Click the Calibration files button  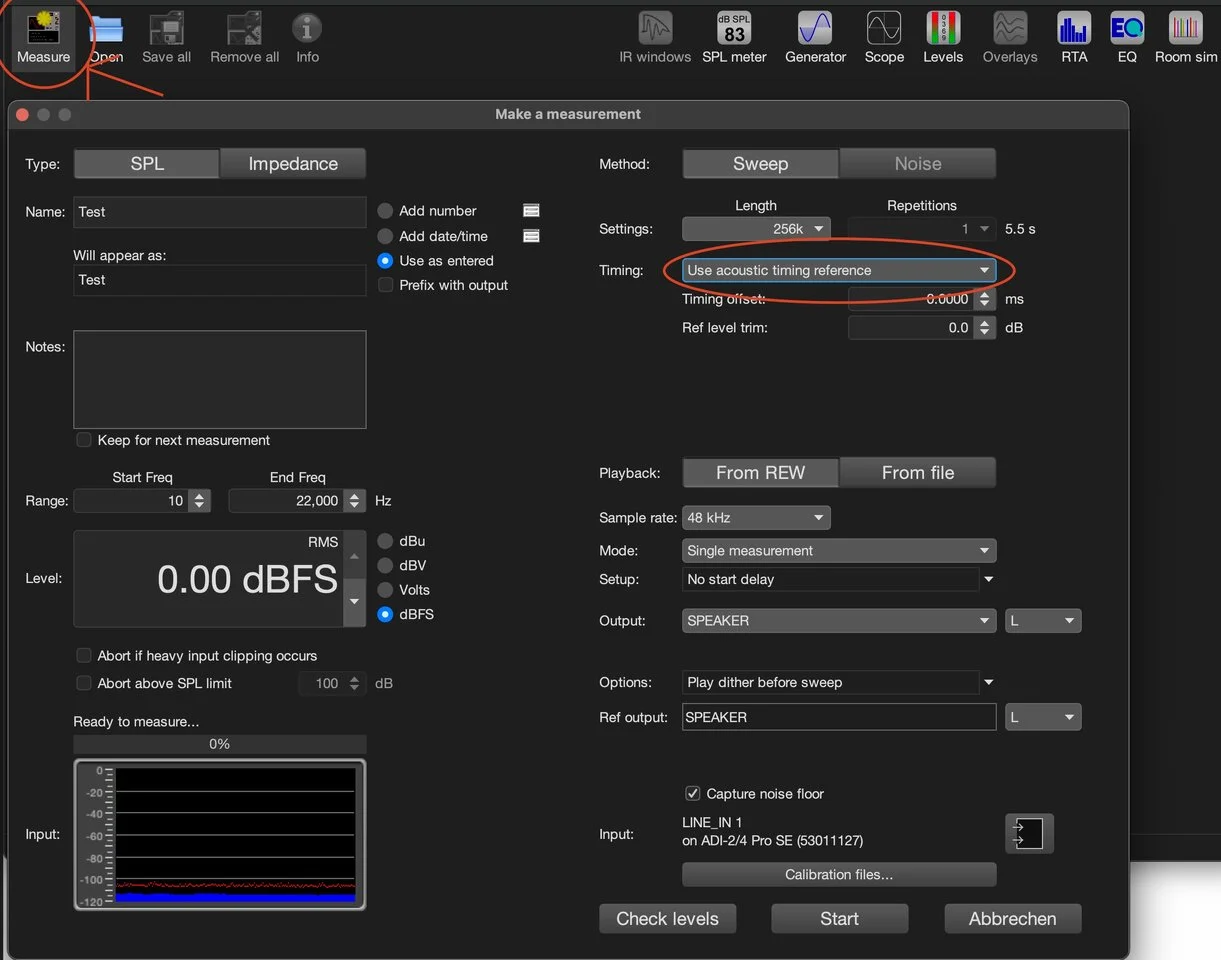[839, 874]
